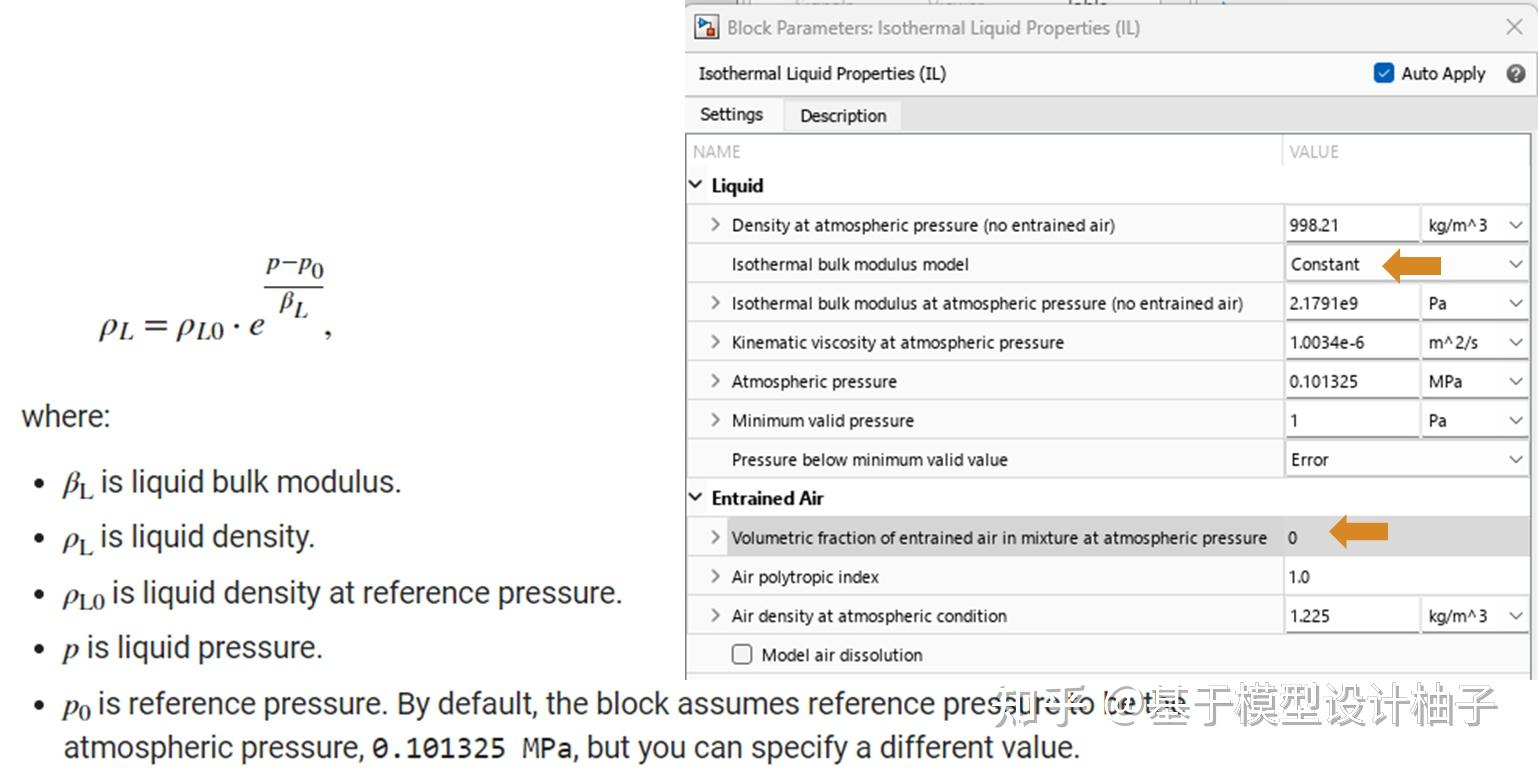Close the Block Parameters dialog
Viewport: 1538px width, 769px height.
pyautogui.click(x=1514, y=27)
